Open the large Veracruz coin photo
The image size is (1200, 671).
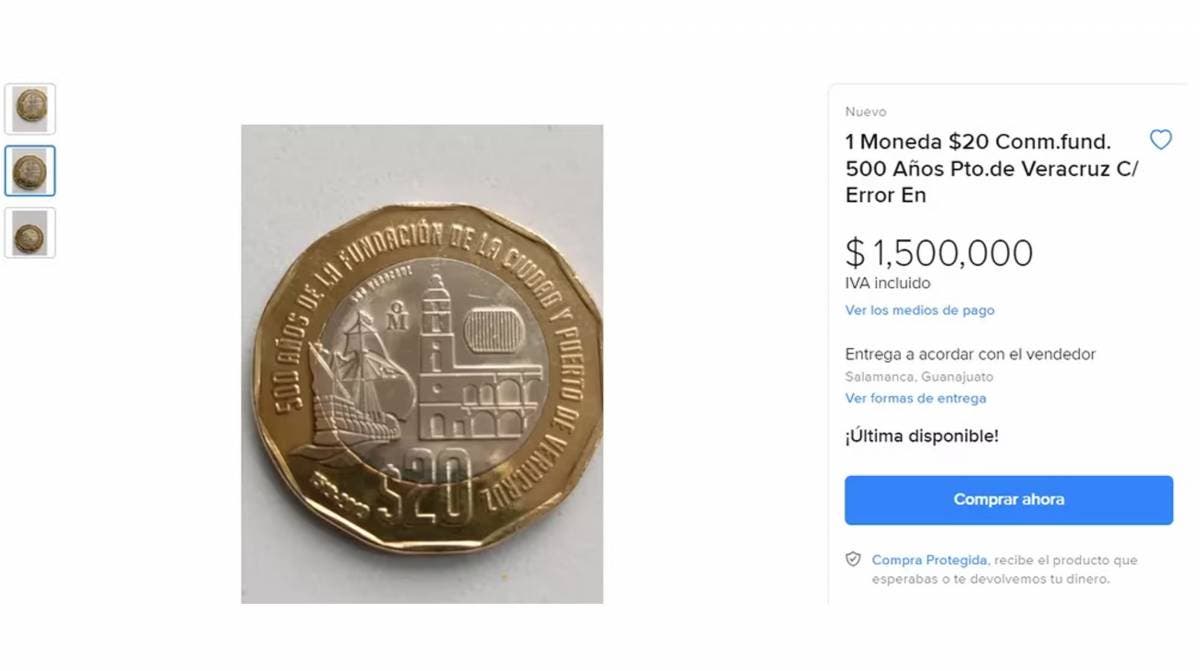point(422,364)
